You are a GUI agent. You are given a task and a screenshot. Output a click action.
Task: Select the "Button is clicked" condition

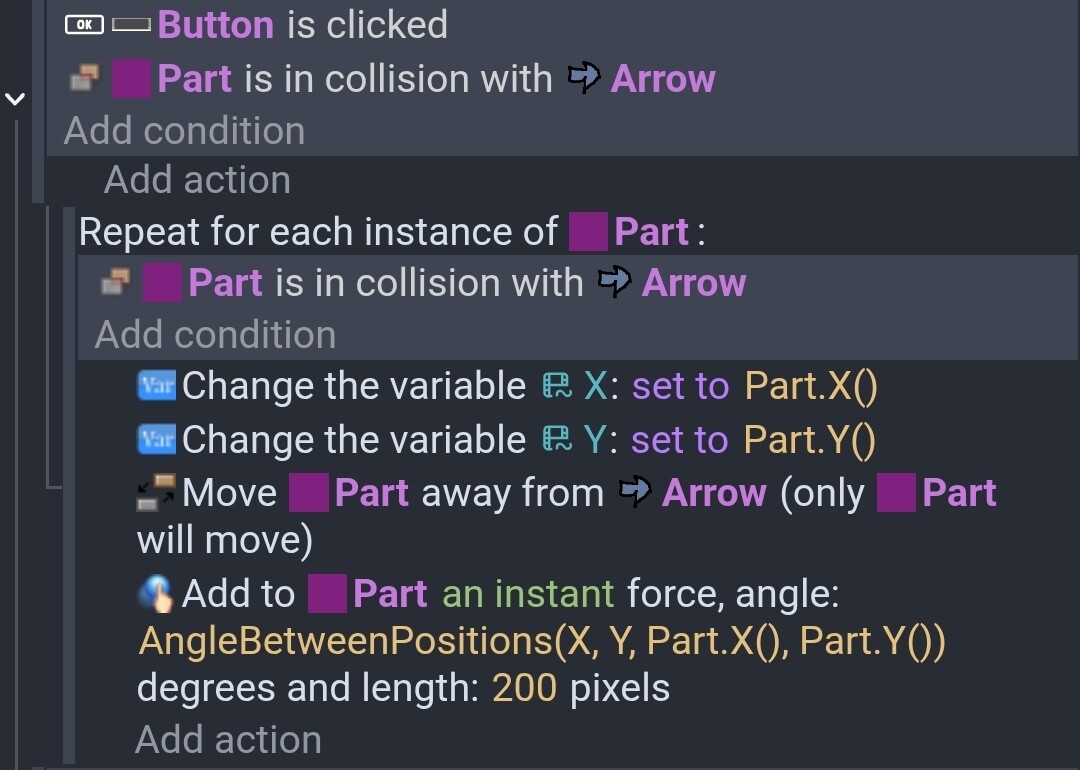tap(302, 25)
